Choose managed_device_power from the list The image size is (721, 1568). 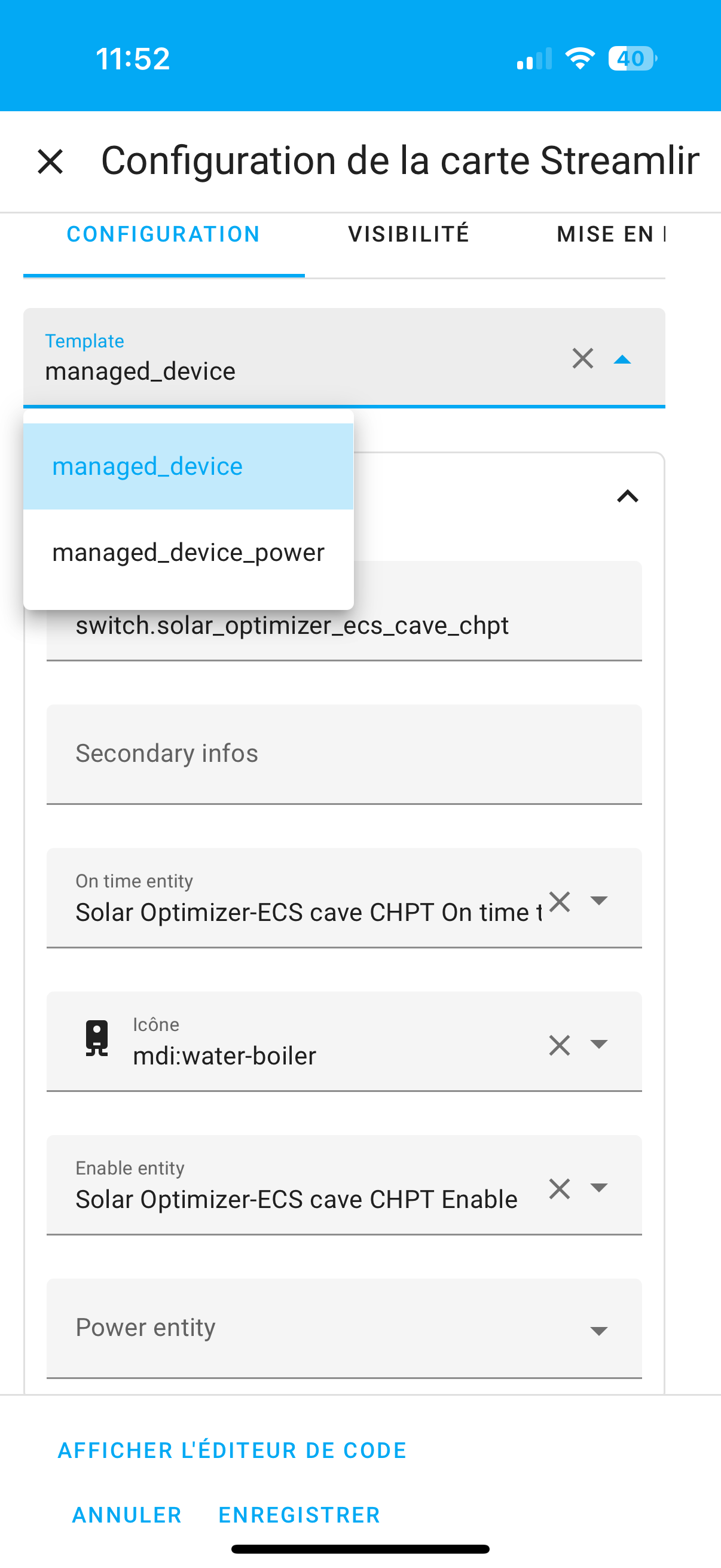tap(188, 553)
